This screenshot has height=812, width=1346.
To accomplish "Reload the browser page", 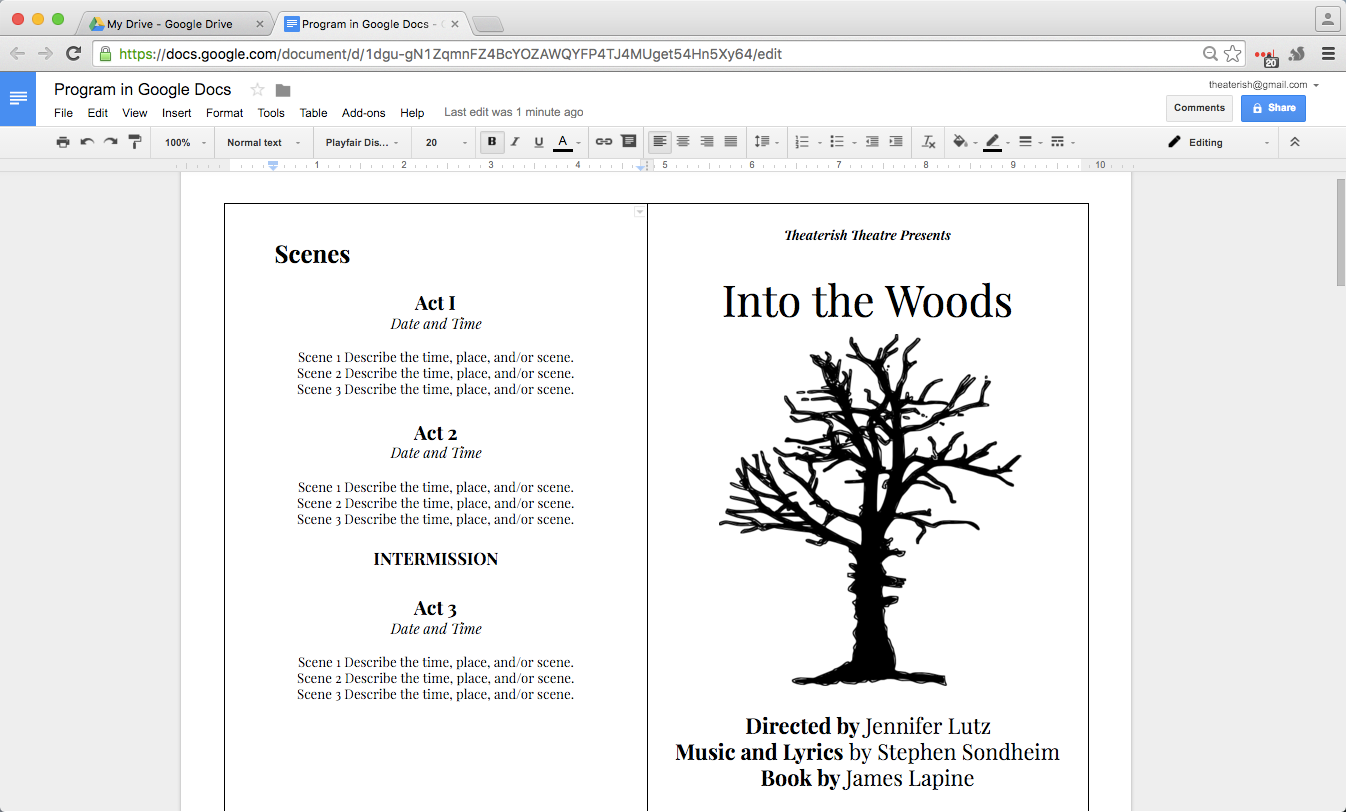I will click(x=73, y=54).
